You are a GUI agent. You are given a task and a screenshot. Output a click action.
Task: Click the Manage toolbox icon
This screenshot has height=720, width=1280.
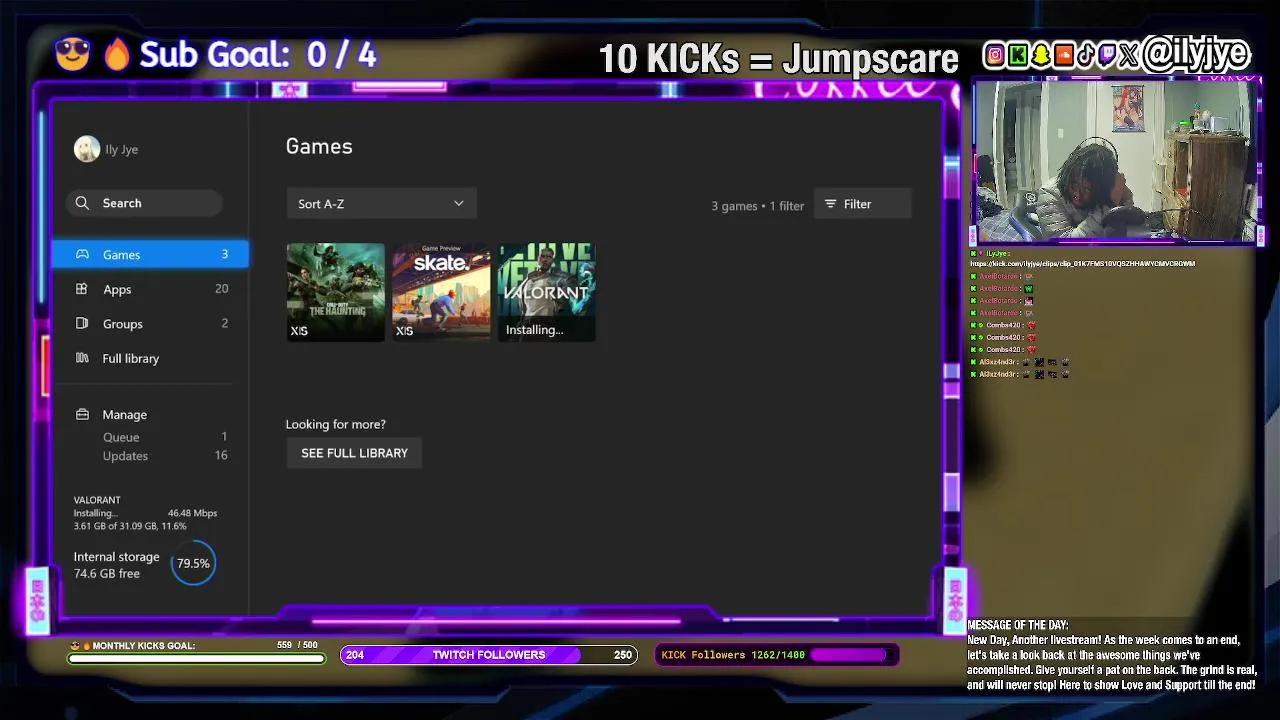pyautogui.click(x=82, y=414)
